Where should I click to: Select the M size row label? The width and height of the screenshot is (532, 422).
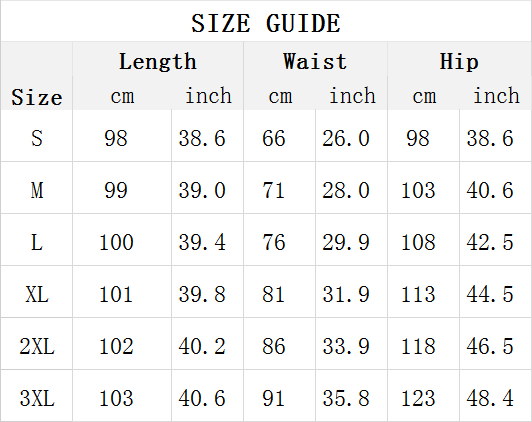click(x=37, y=190)
